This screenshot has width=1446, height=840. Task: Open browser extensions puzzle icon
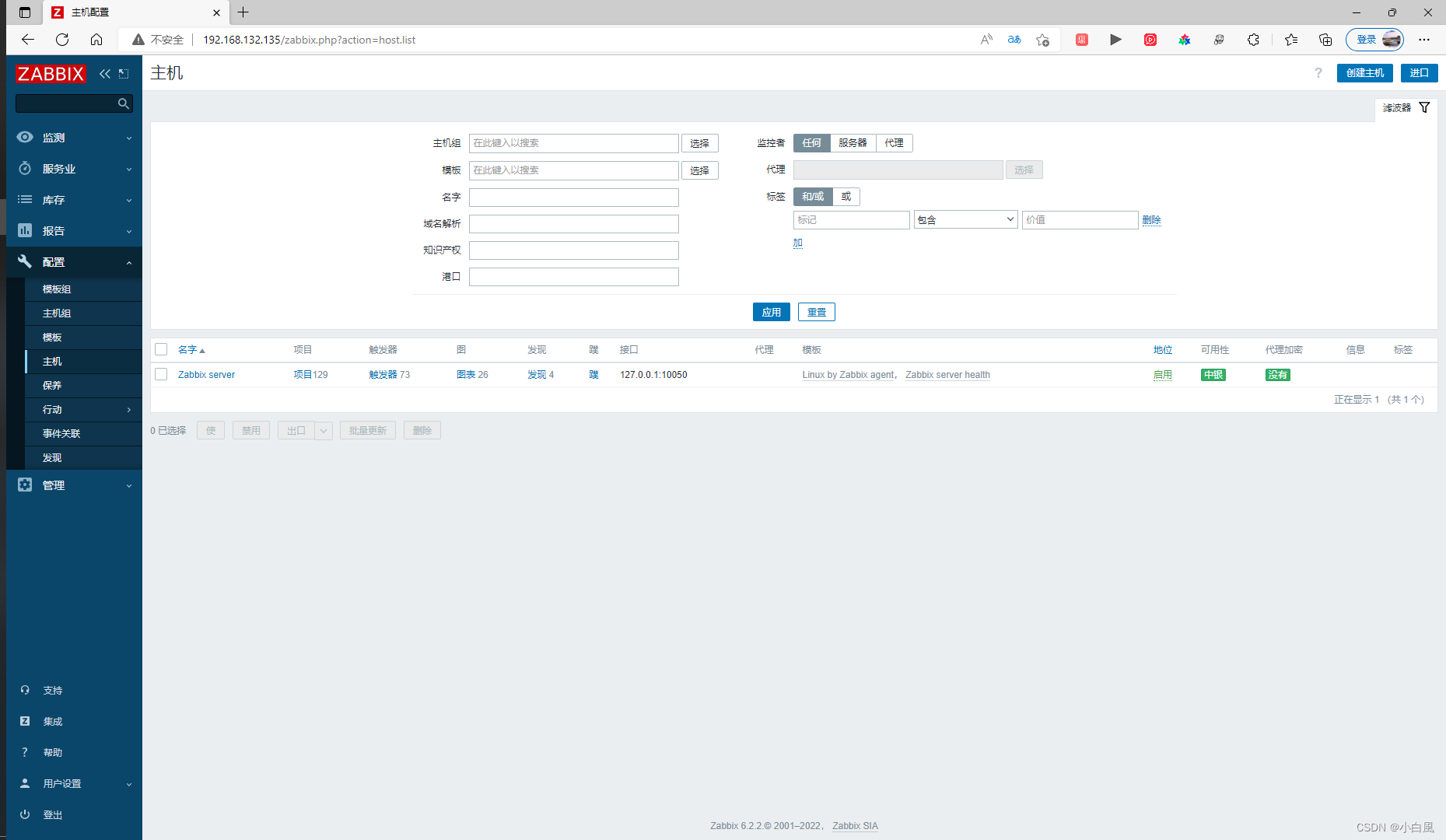(1253, 40)
